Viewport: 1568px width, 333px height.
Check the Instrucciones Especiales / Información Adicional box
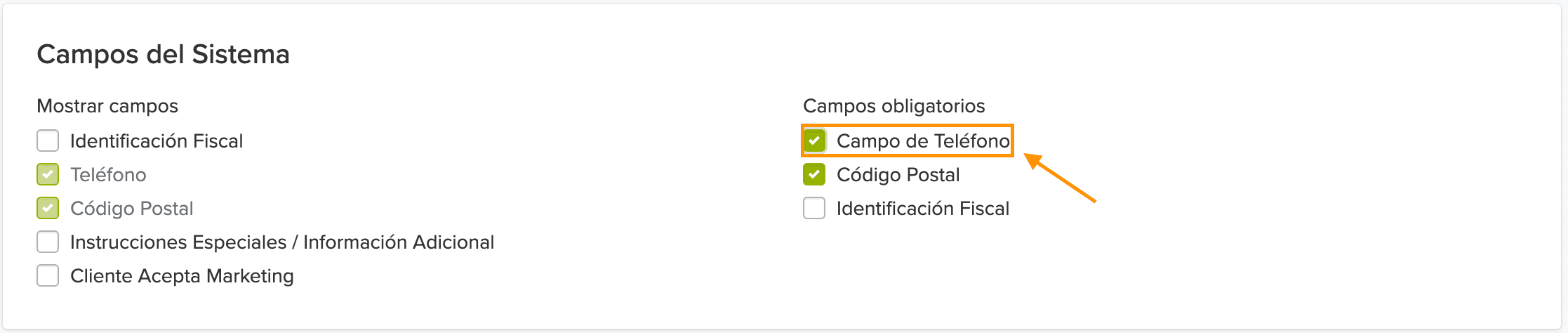(x=48, y=242)
